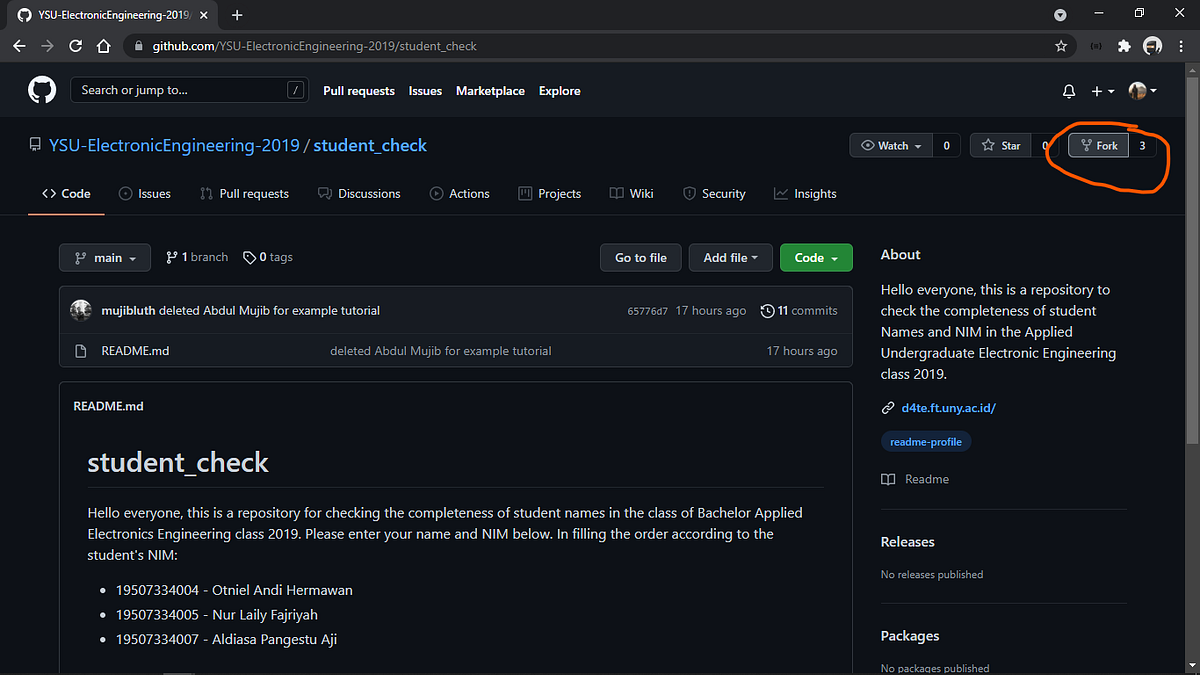Click the file icon beside README.md
Image resolution: width=1200 pixels, height=675 pixels.
(x=82, y=350)
